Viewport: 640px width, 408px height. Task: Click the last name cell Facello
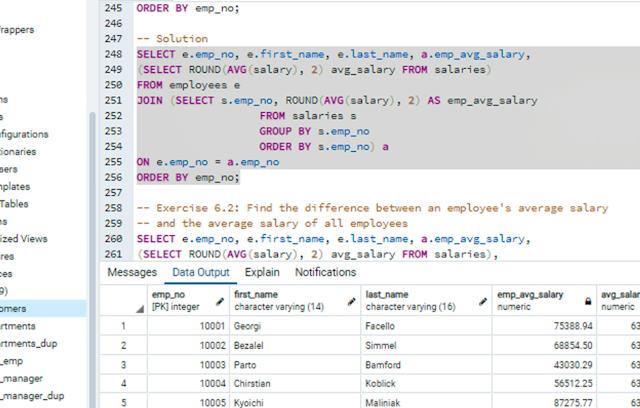[427, 326]
